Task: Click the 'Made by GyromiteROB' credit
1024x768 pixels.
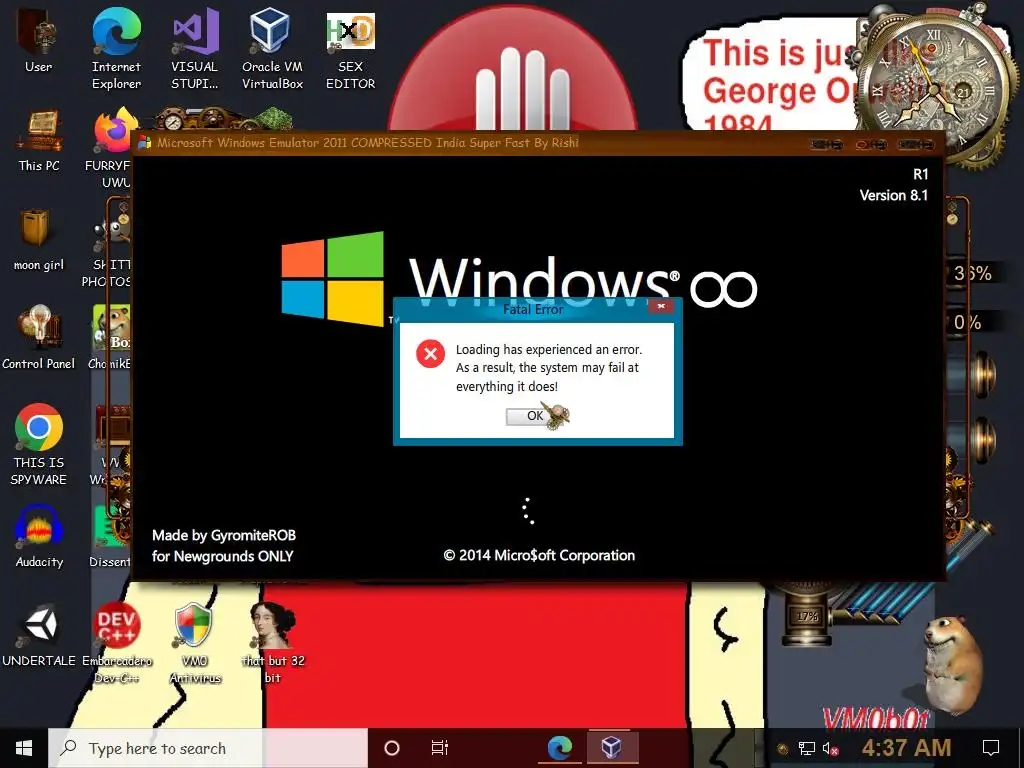Action: (224, 536)
